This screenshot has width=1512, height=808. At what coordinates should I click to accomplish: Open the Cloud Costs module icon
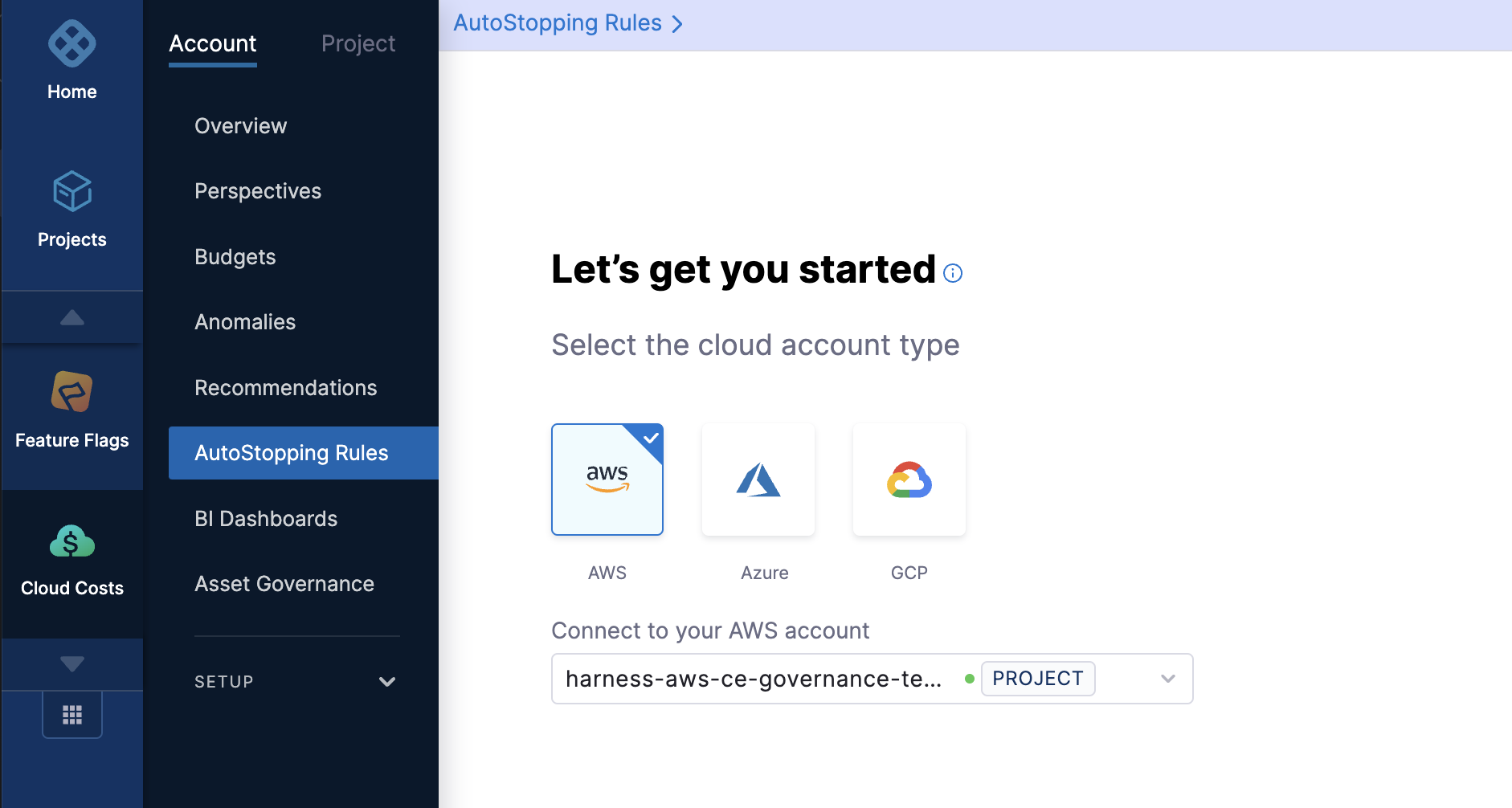[x=72, y=542]
